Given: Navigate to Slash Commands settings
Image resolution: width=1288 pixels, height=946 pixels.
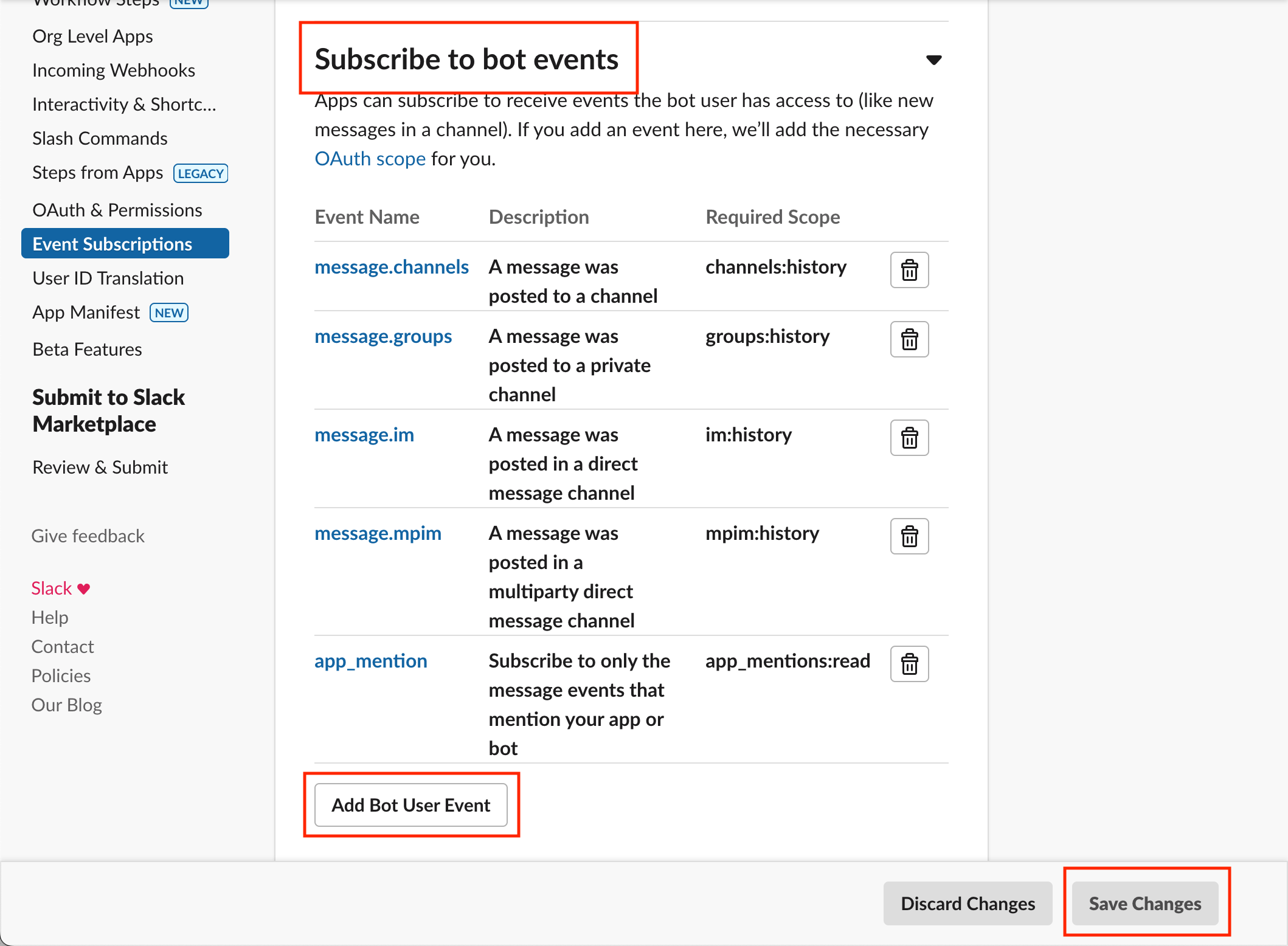Looking at the screenshot, I should [x=99, y=138].
